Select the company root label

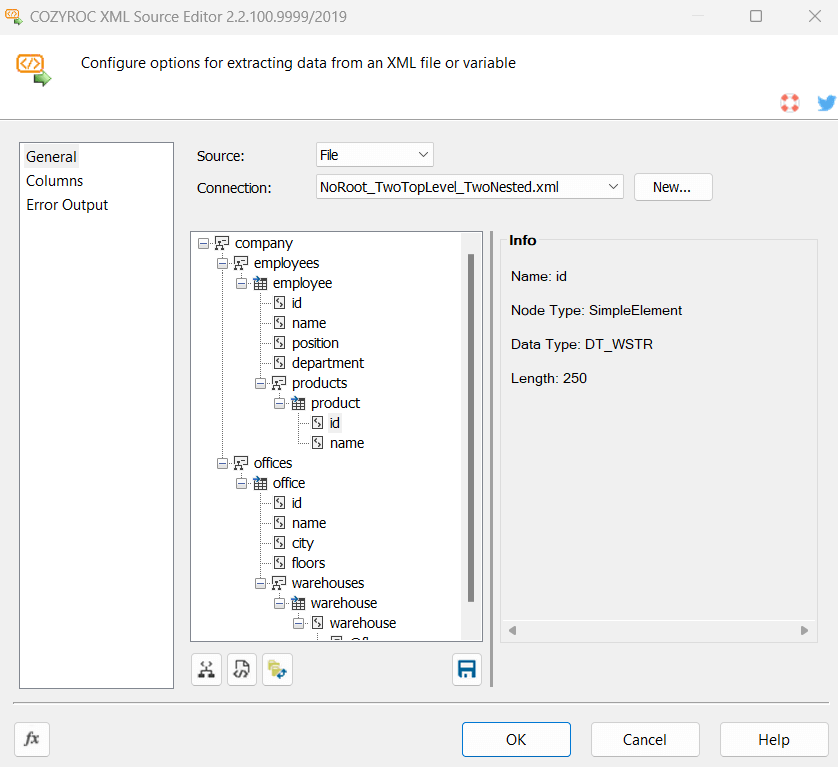[263, 243]
